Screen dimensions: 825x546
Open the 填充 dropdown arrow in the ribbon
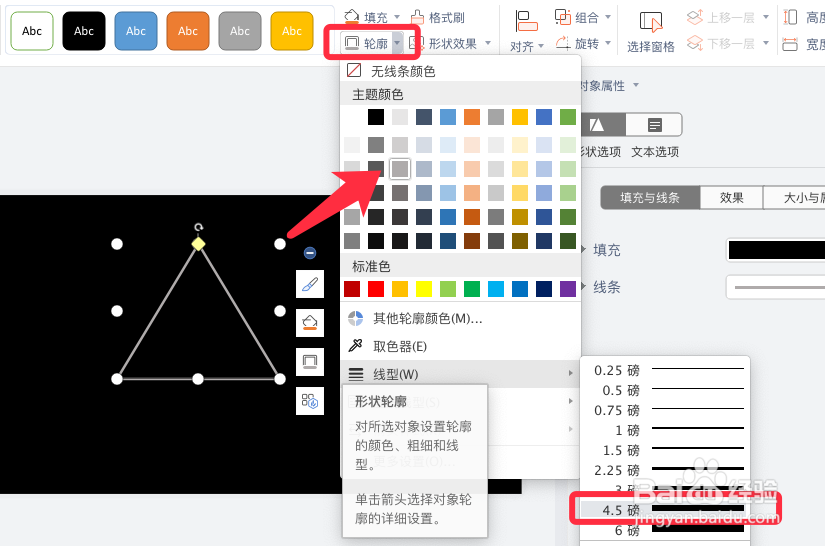[x=397, y=17]
